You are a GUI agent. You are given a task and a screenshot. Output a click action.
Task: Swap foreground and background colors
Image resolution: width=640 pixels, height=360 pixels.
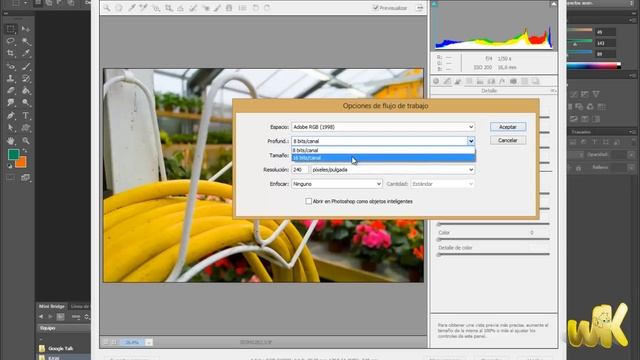25,151
